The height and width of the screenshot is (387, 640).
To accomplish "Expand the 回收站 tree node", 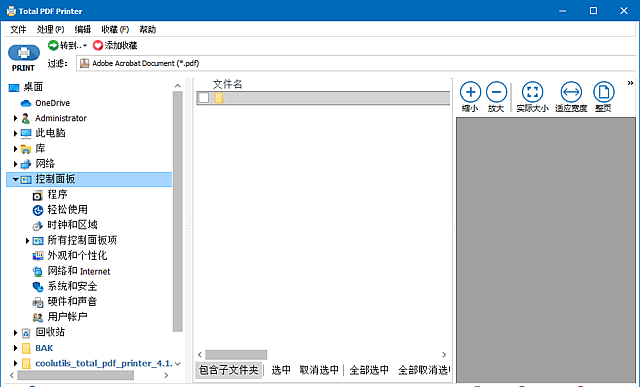I will [x=15, y=333].
